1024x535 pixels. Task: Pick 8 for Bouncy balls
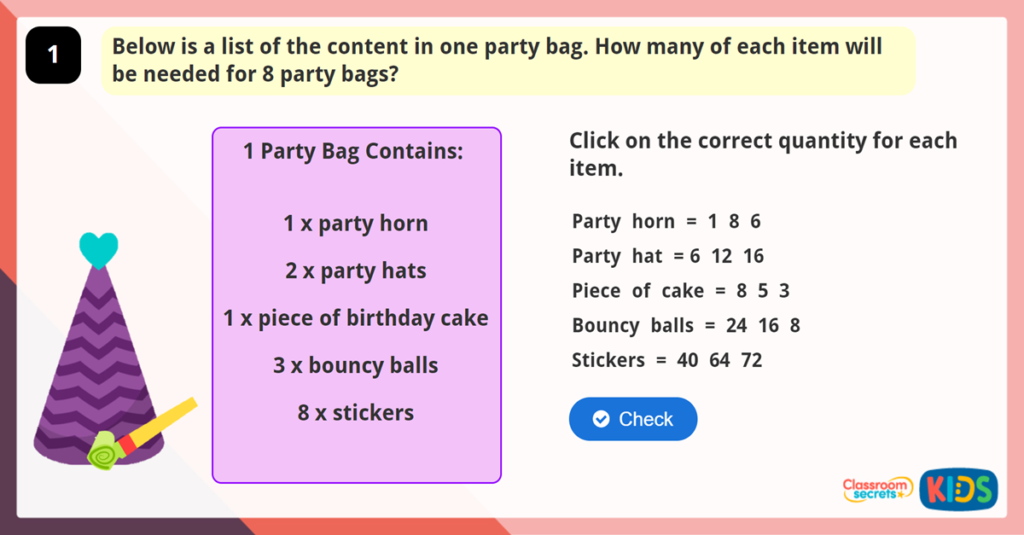794,326
